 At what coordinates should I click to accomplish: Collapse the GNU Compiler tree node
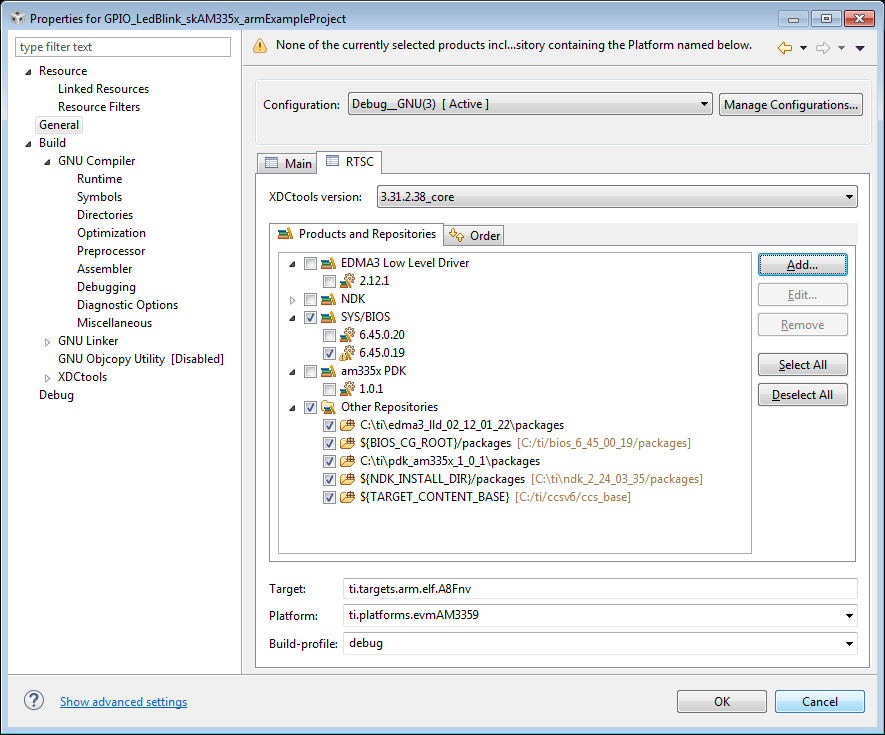pos(47,162)
